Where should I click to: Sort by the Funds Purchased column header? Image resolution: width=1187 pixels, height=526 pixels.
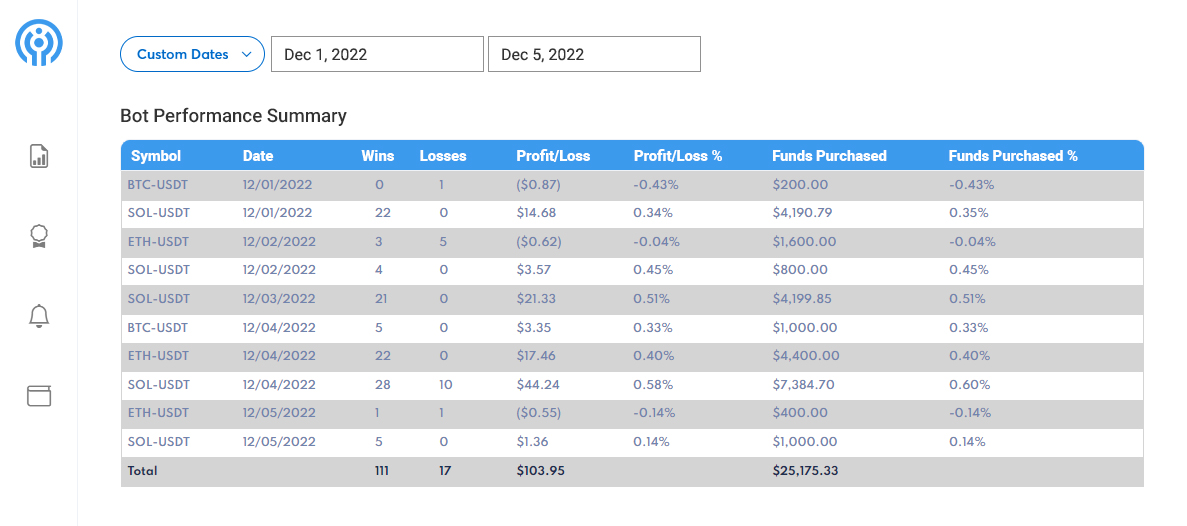click(x=829, y=156)
